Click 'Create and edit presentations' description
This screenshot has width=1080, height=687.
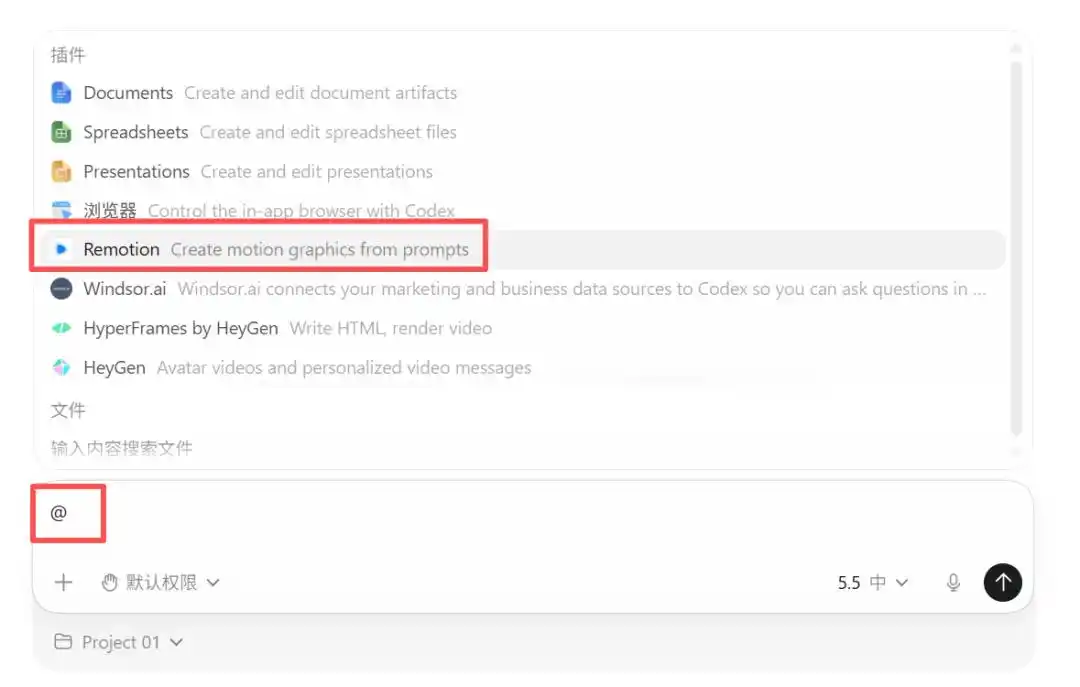click(x=317, y=171)
